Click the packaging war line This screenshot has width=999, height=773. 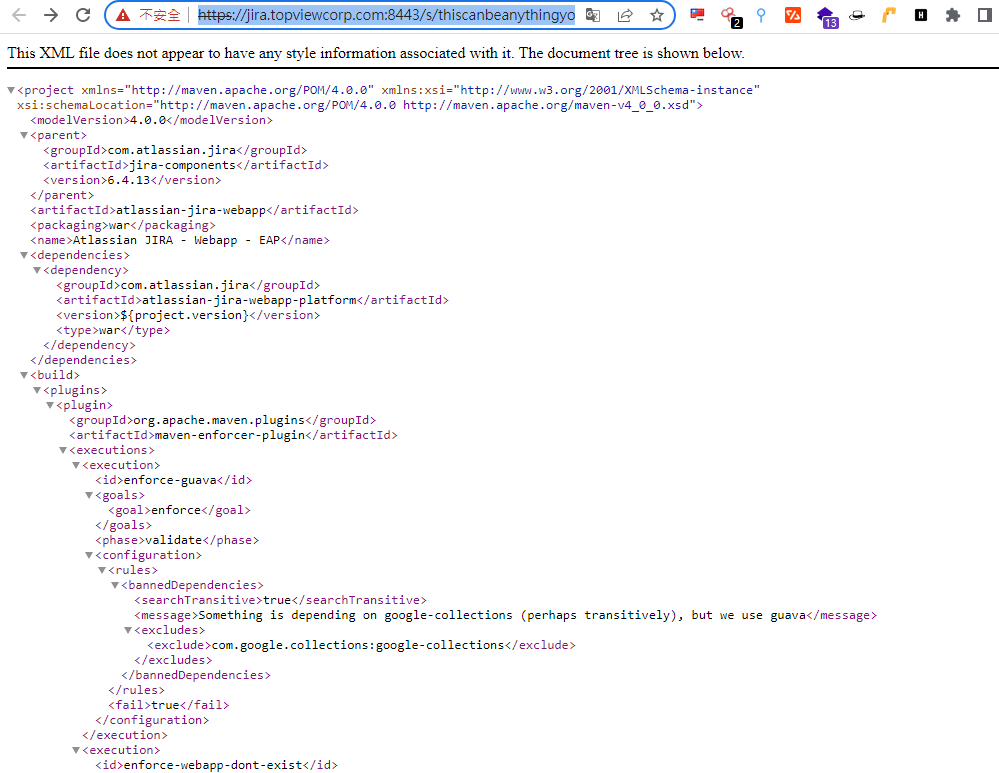pos(123,225)
